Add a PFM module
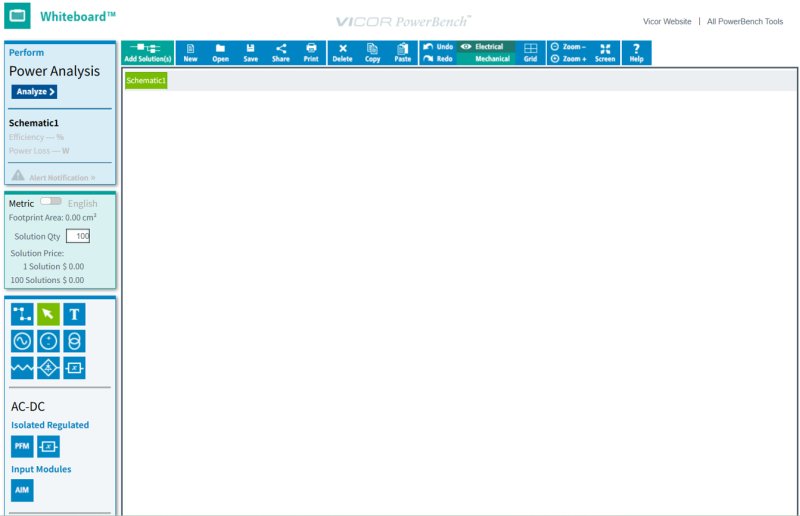Screen dimensions: 800x516 [22, 447]
